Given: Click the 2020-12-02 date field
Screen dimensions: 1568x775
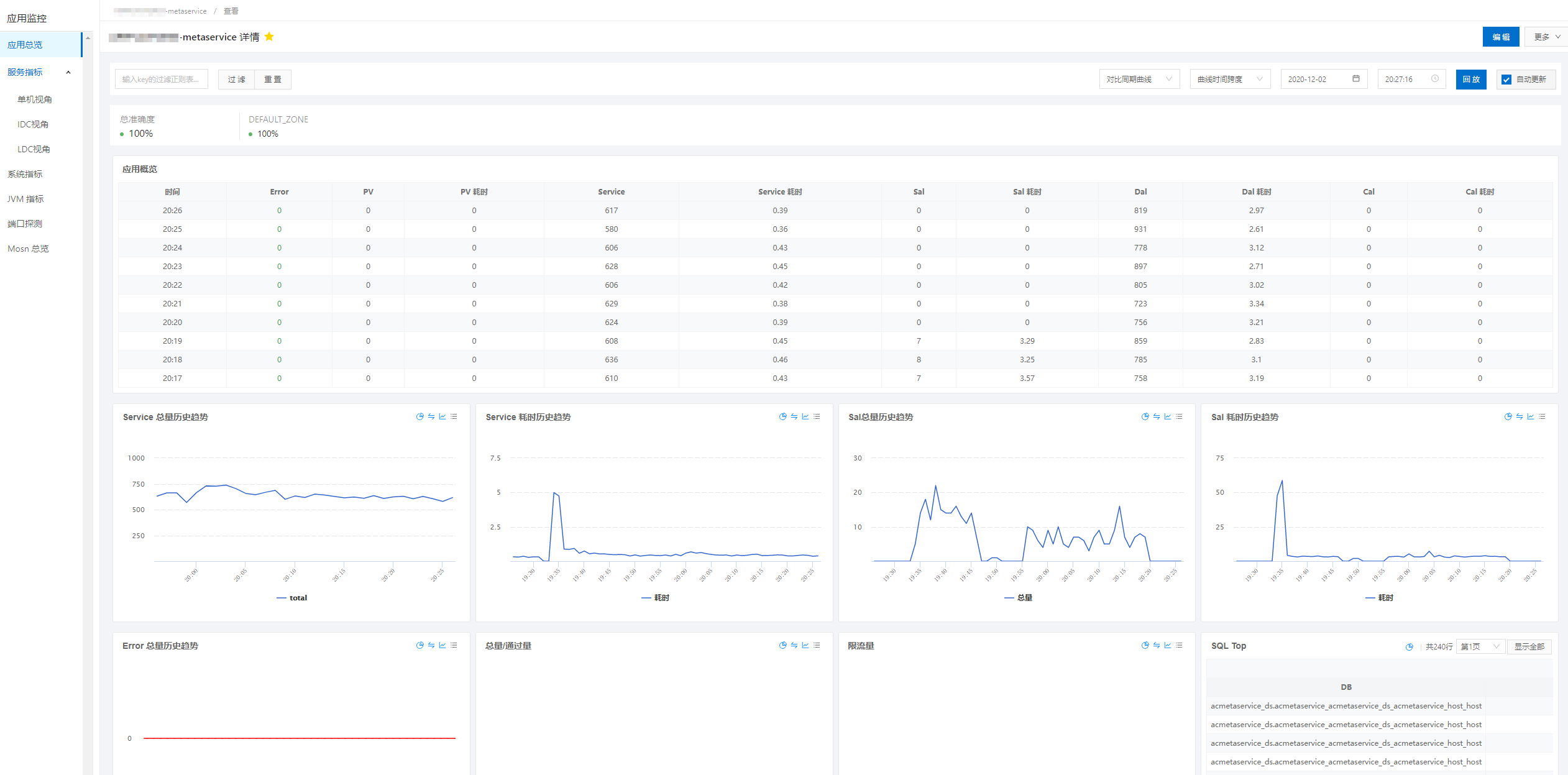Looking at the screenshot, I should click(1324, 79).
